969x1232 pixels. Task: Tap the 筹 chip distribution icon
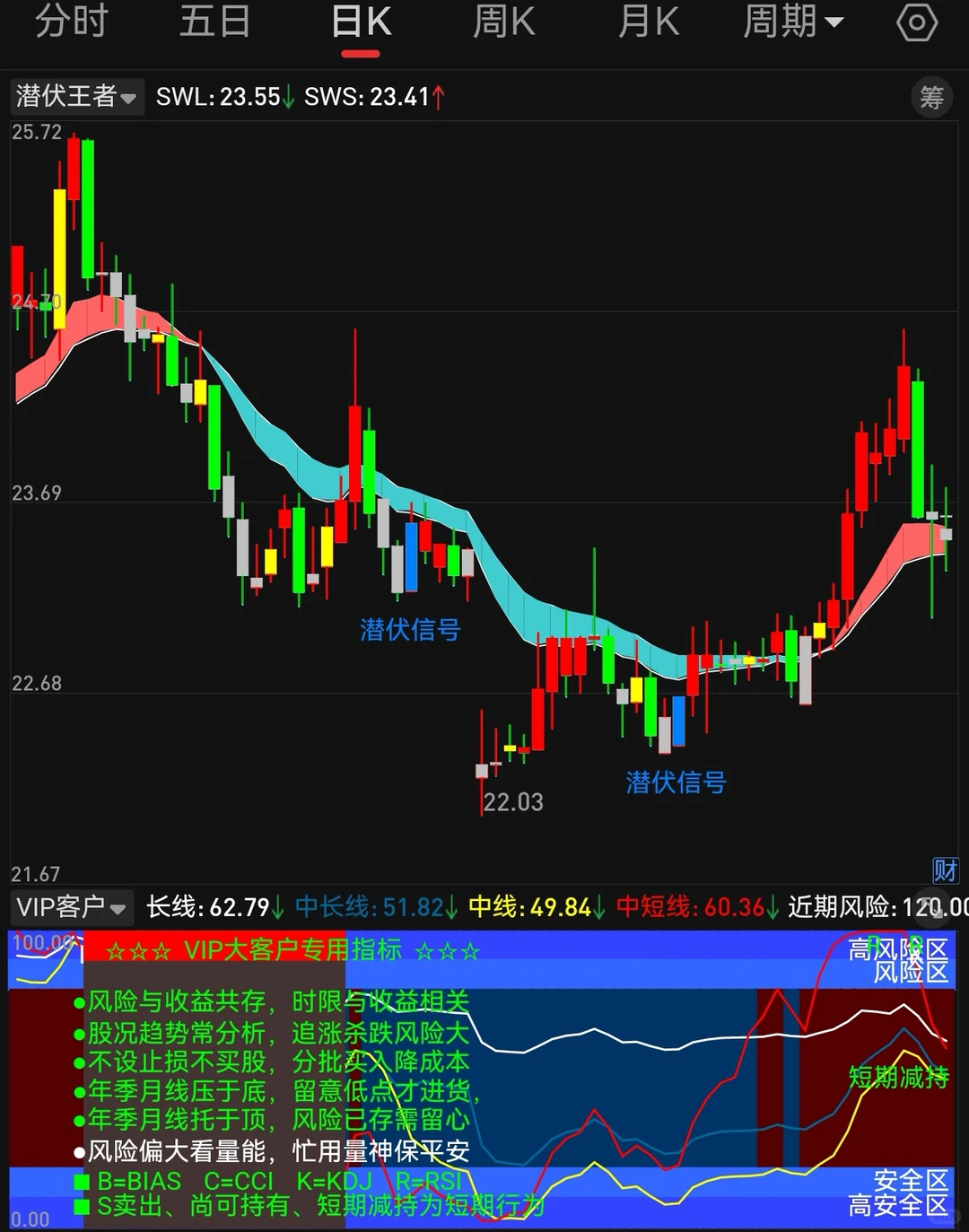931,97
